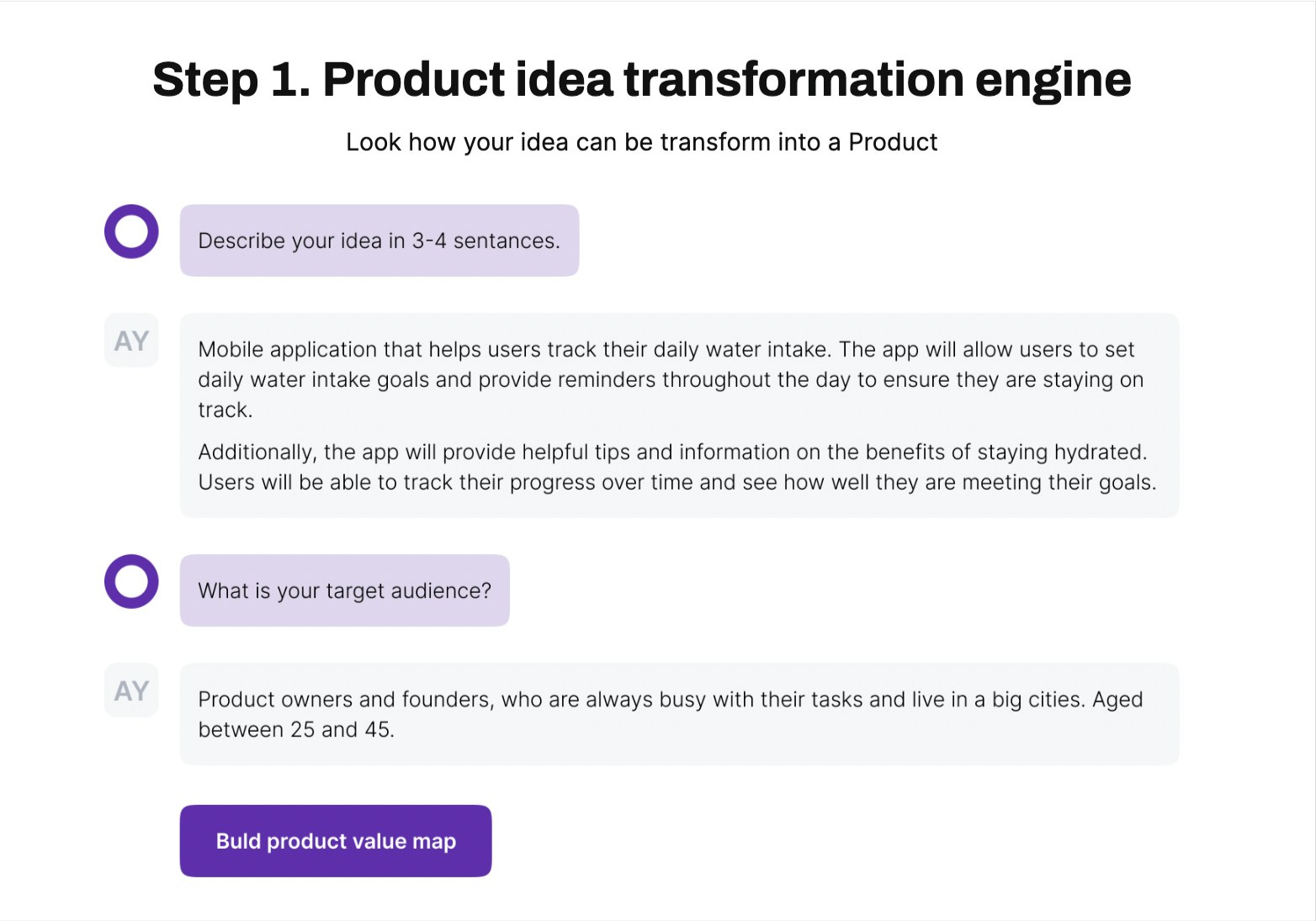Image resolution: width=1316 pixels, height=921 pixels.
Task: Place the cursor after "between 25 and 45."
Action: click(x=395, y=729)
